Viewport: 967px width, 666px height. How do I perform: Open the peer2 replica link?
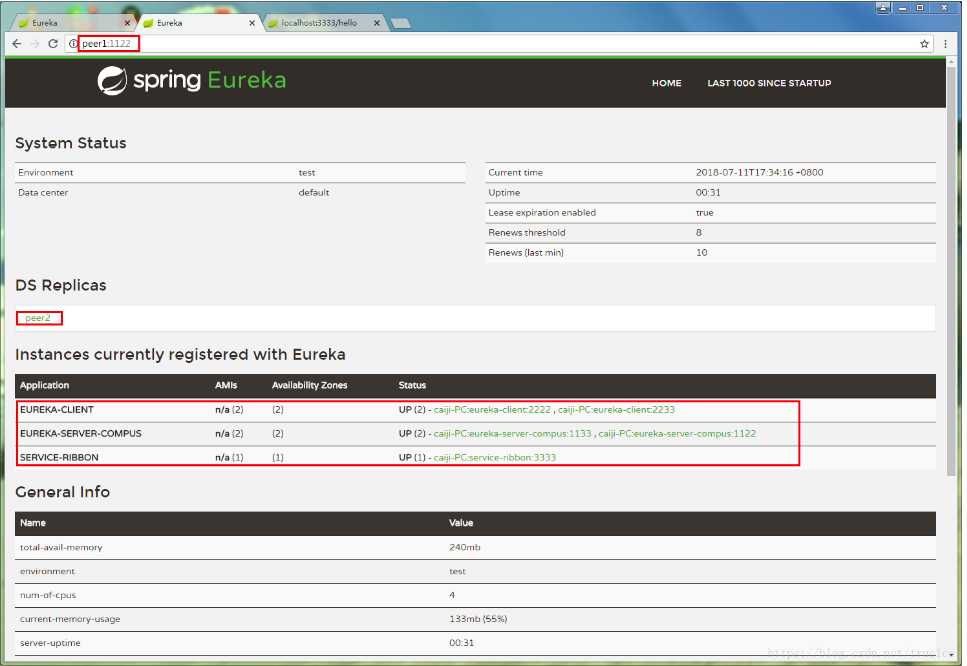tap(38, 318)
